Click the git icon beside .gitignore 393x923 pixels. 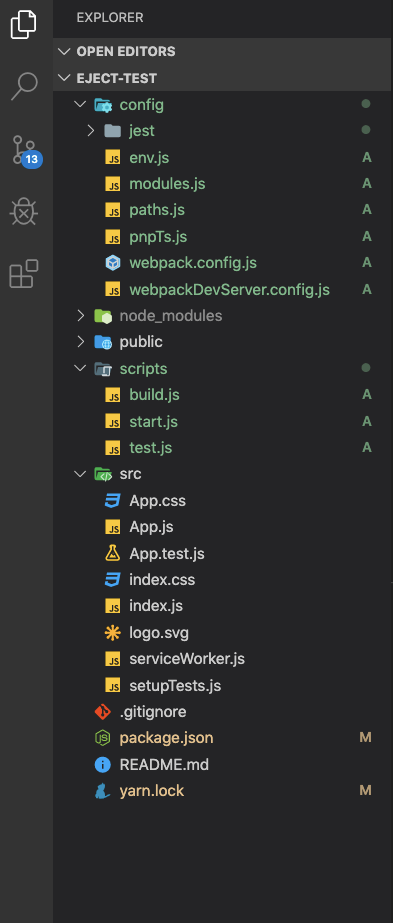pyautogui.click(x=102, y=712)
